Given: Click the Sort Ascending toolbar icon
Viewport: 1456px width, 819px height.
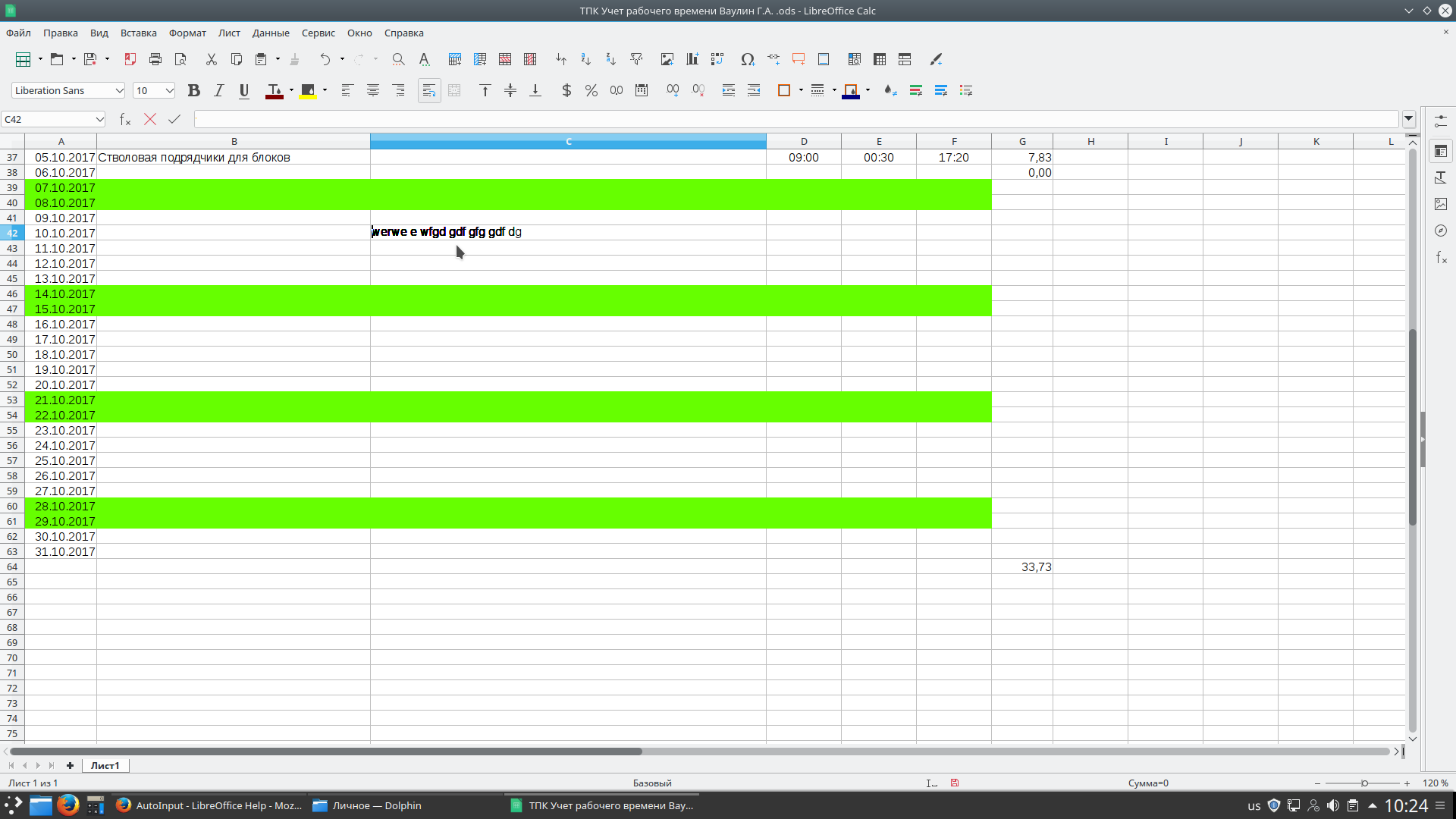Looking at the screenshot, I should (x=585, y=59).
